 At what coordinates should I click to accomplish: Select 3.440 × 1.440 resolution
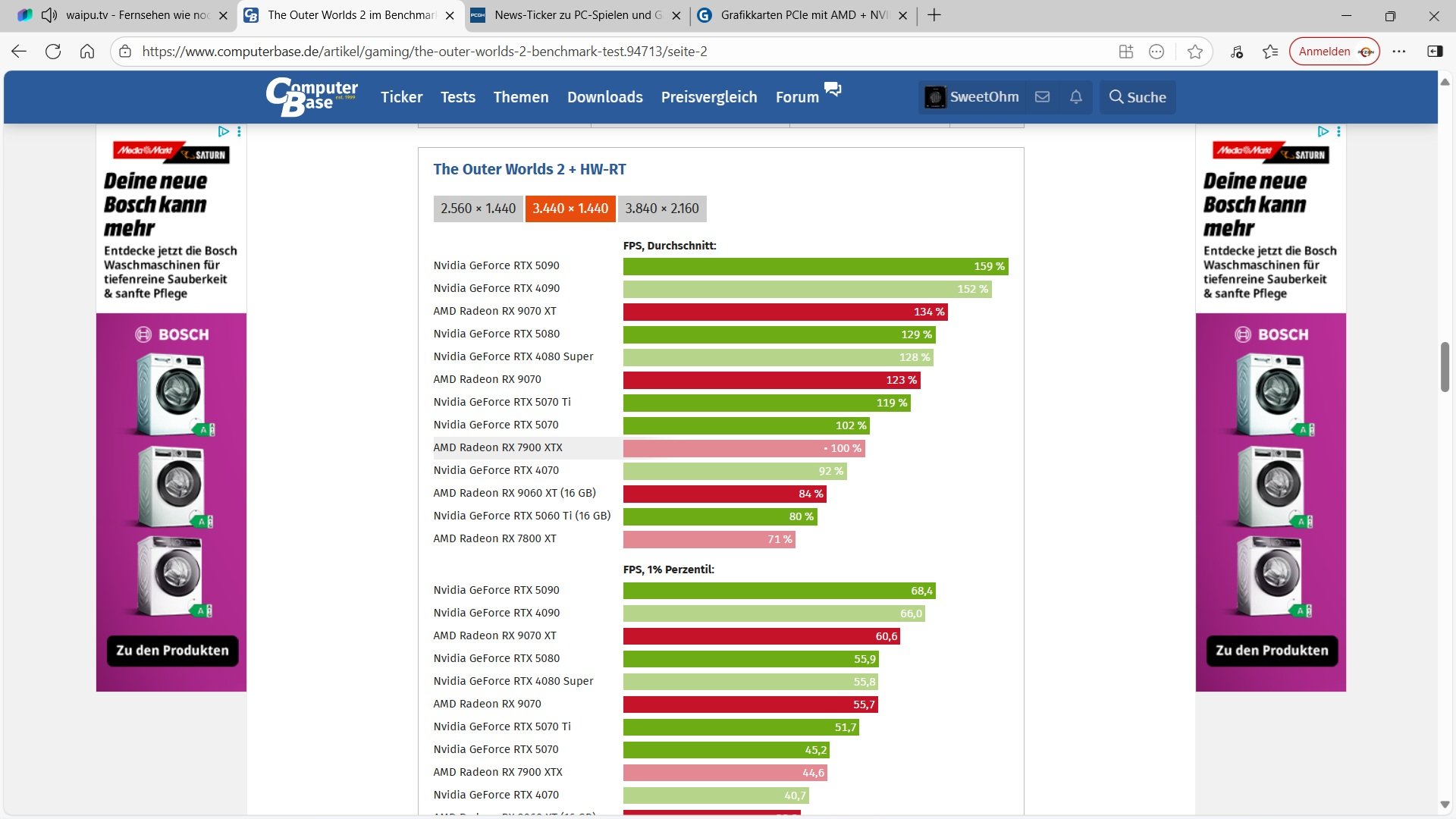570,209
